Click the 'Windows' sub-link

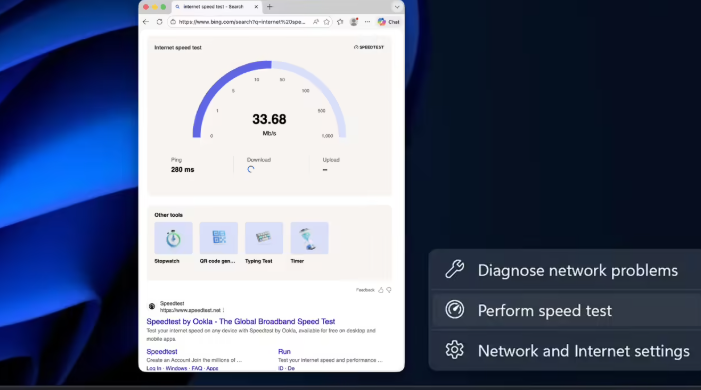click(x=176, y=368)
